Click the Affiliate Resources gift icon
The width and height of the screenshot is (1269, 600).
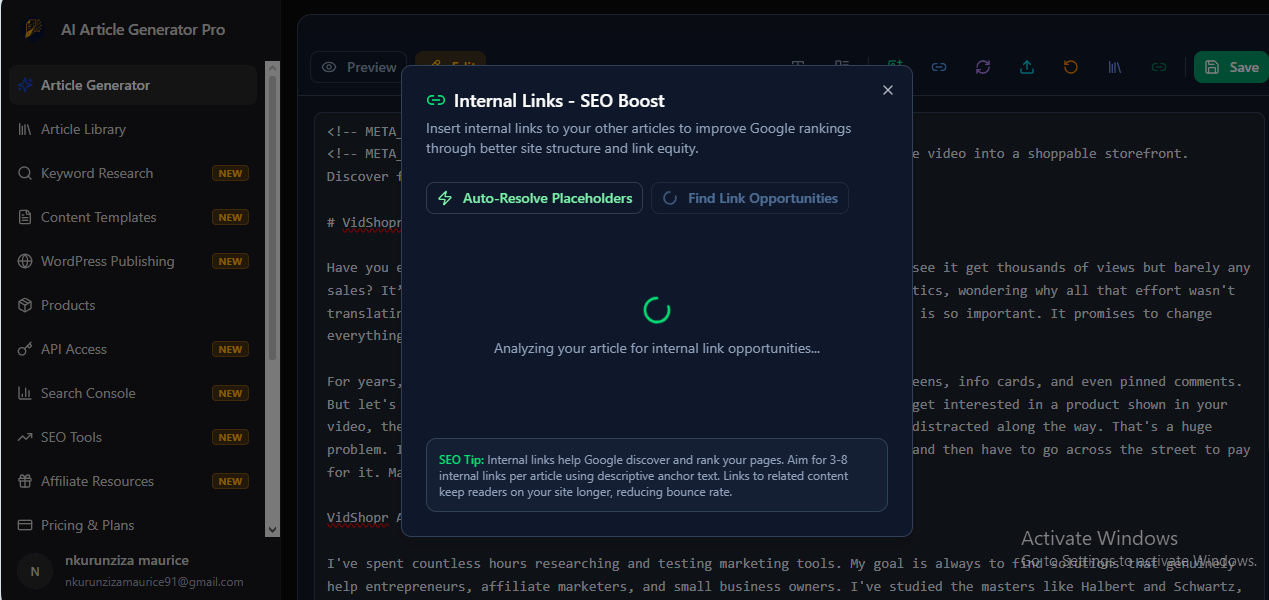[x=25, y=481]
